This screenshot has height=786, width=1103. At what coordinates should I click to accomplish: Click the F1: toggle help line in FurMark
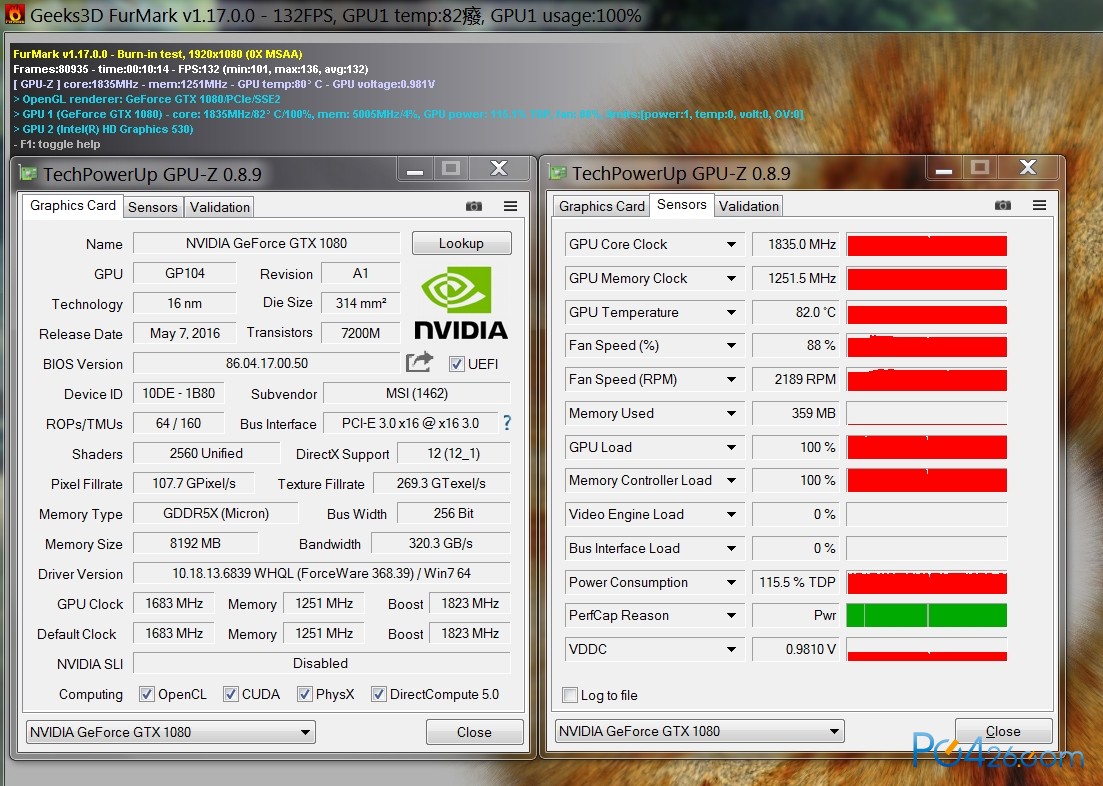(57, 144)
